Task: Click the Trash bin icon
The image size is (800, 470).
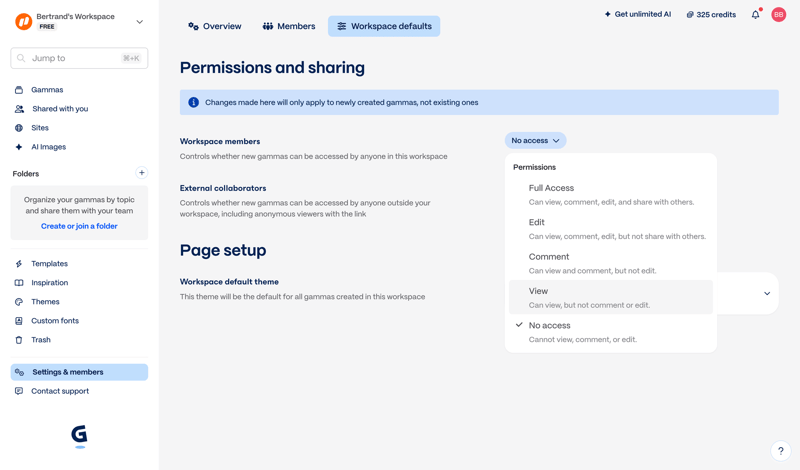Action: tap(19, 340)
